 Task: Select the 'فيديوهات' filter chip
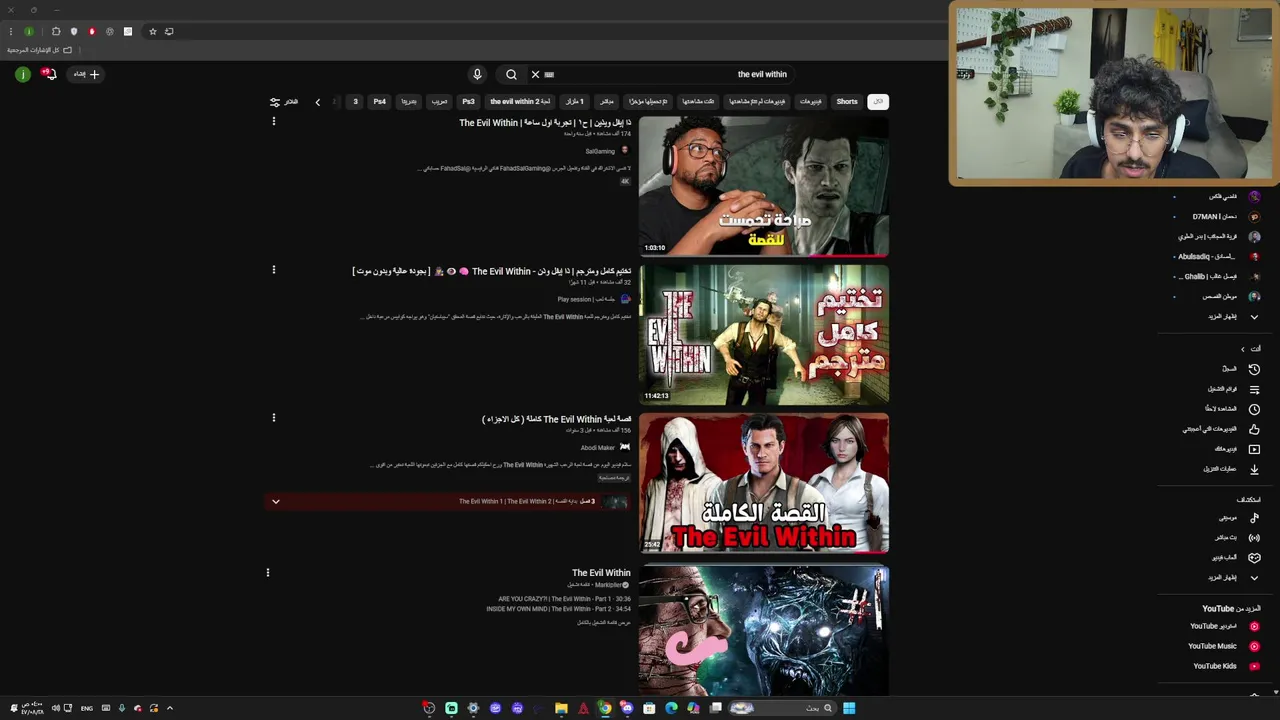810,102
